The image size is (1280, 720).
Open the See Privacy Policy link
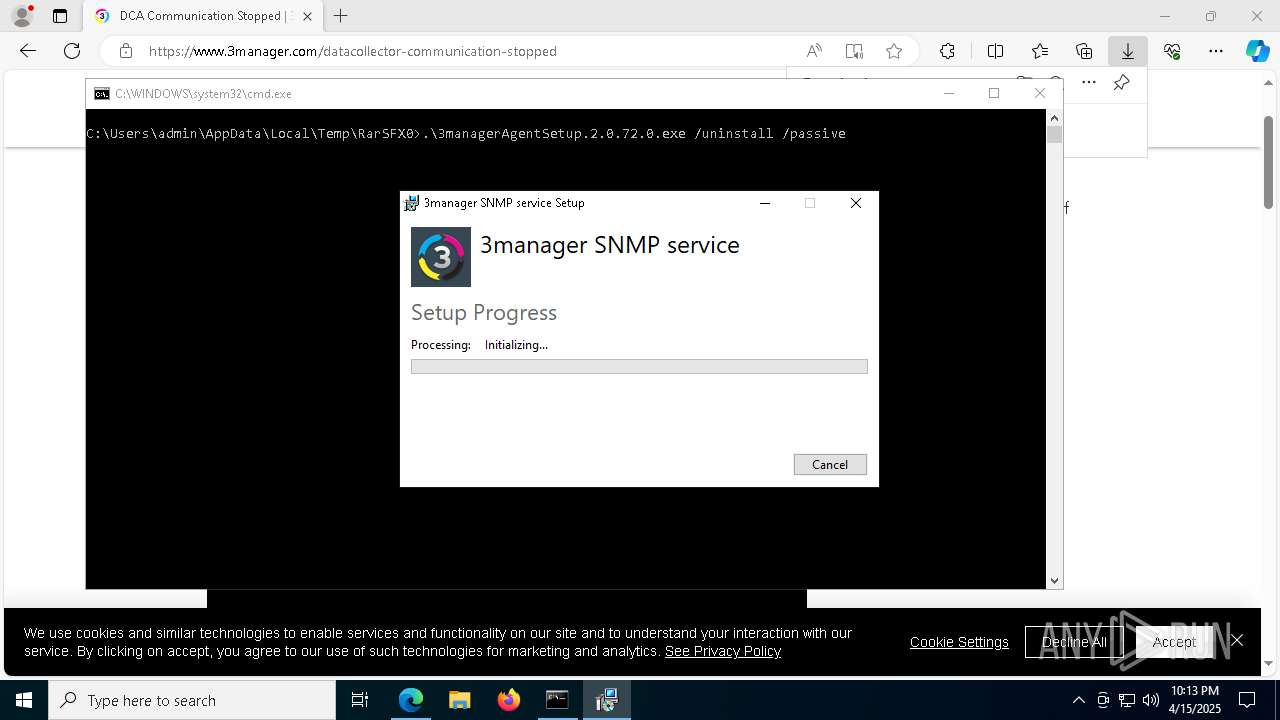click(723, 651)
